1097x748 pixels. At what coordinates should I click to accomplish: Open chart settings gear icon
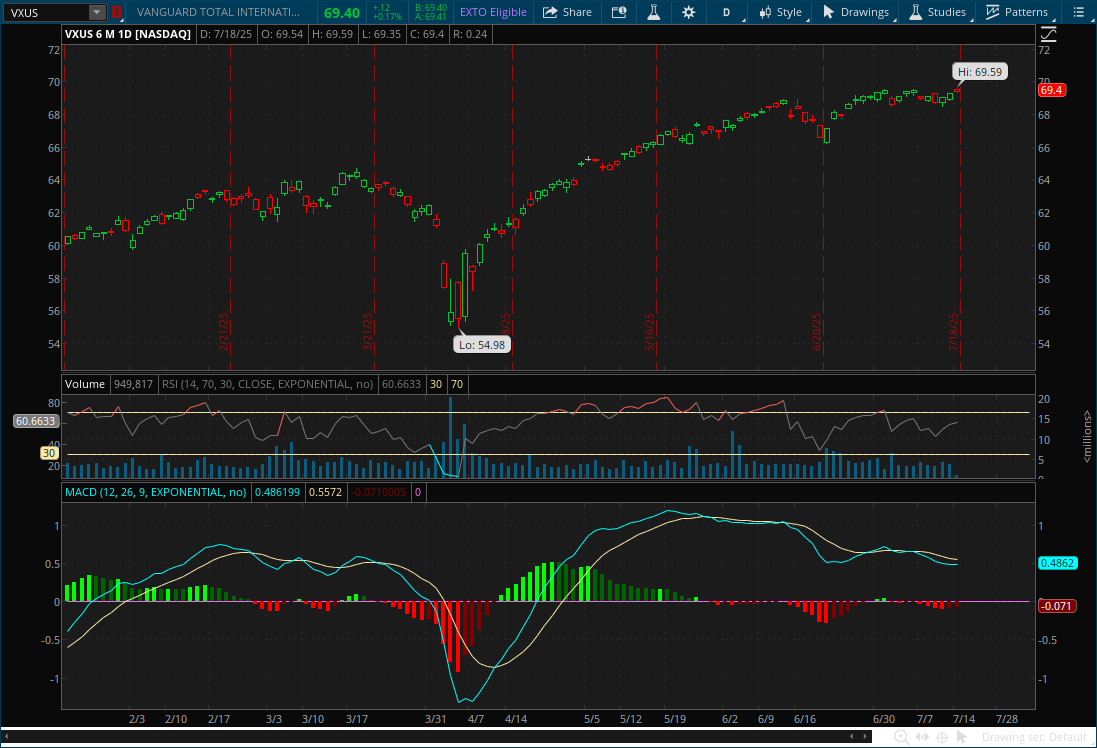688,12
